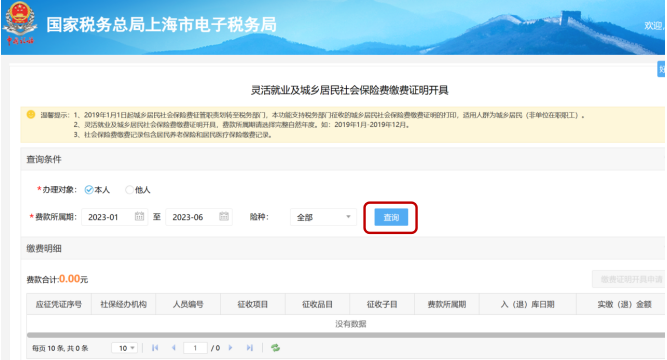This screenshot has height=360, width=667.
Task: Click the page number input field
Action: (195, 348)
